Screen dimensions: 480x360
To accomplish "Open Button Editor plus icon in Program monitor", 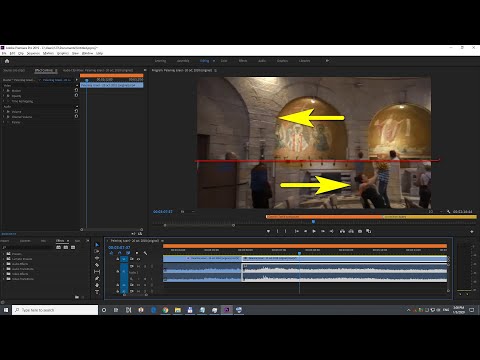I will 472,231.
